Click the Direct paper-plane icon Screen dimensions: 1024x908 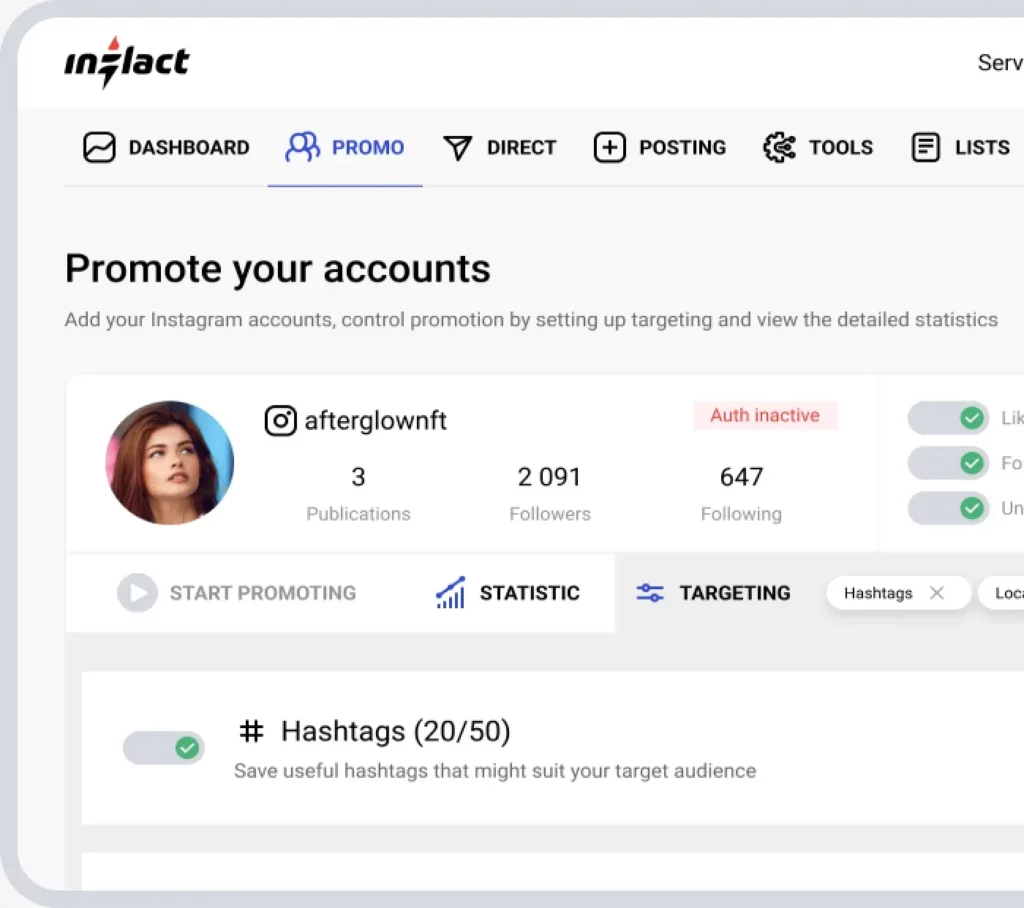(x=458, y=147)
